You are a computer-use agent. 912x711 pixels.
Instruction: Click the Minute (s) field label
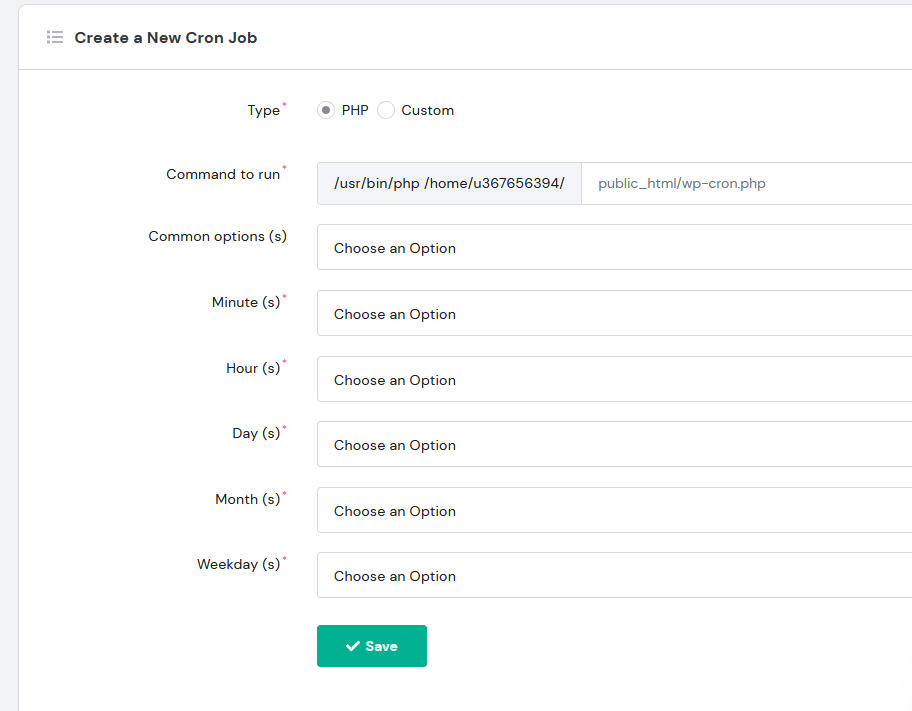[246, 302]
